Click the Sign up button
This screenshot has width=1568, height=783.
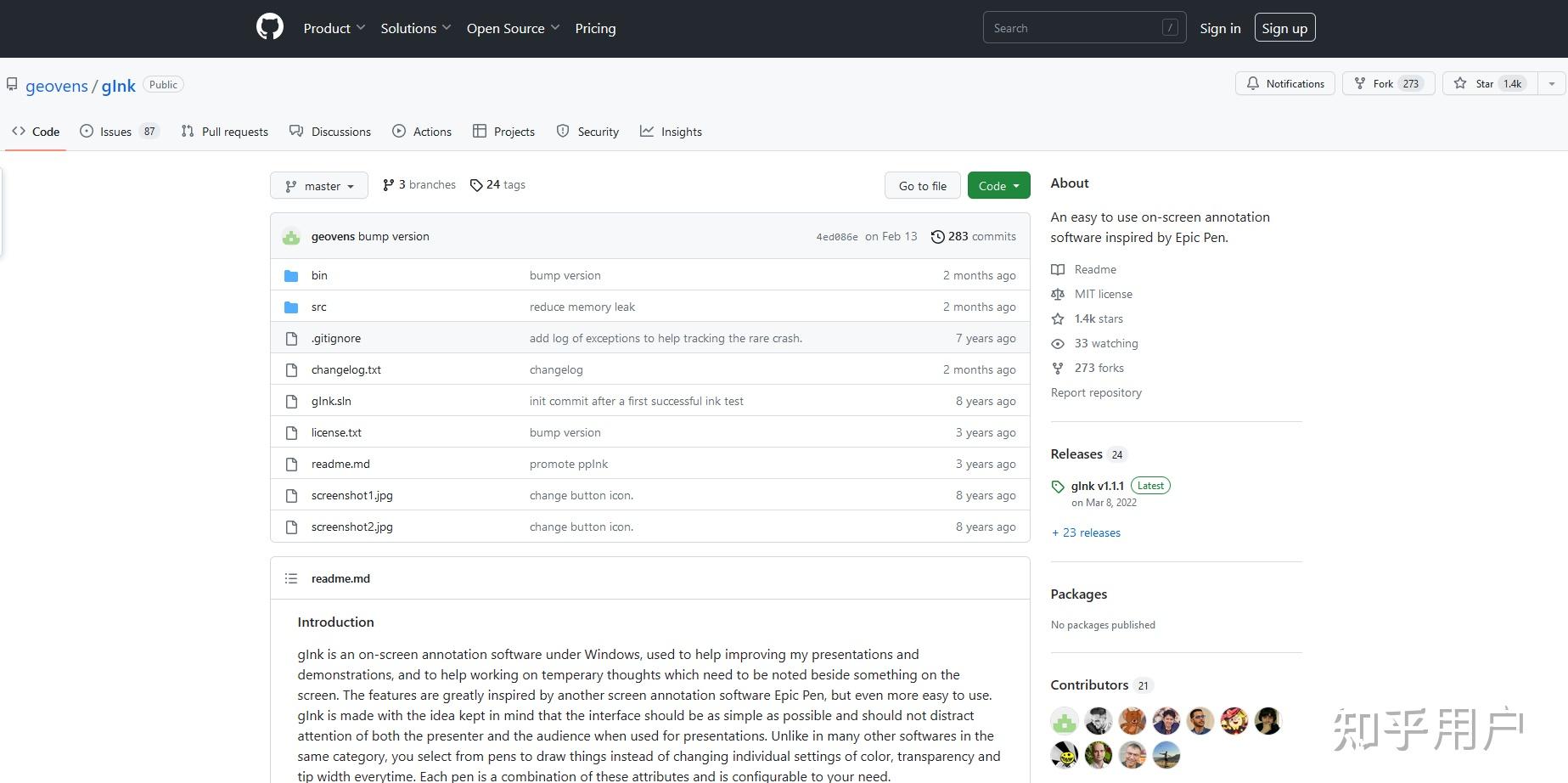click(x=1284, y=28)
